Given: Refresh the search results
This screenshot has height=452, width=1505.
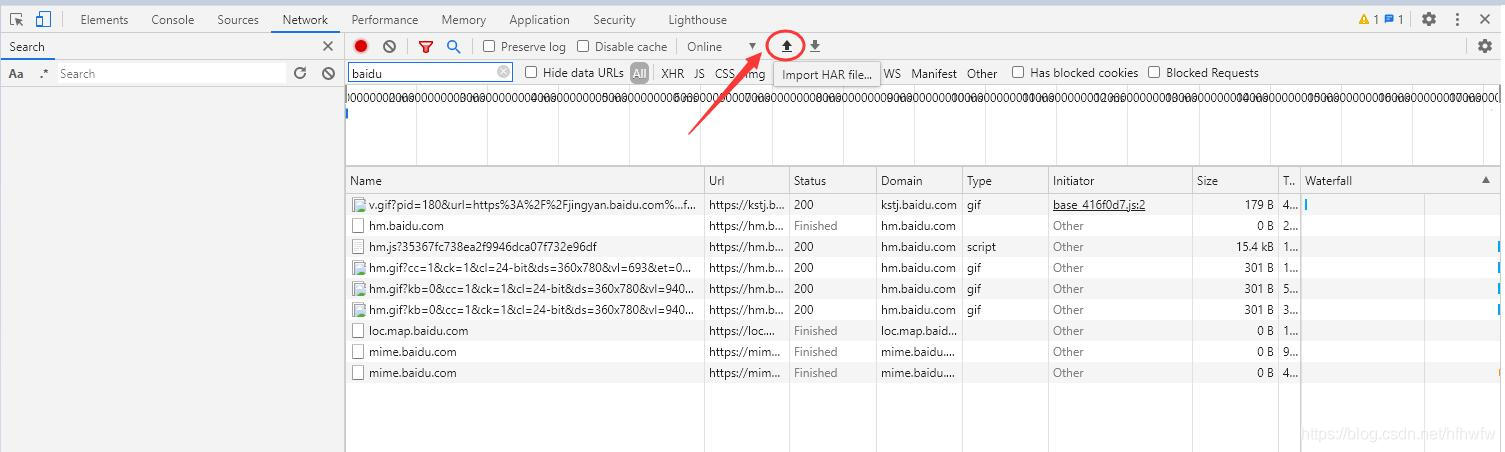Looking at the screenshot, I should [300, 73].
